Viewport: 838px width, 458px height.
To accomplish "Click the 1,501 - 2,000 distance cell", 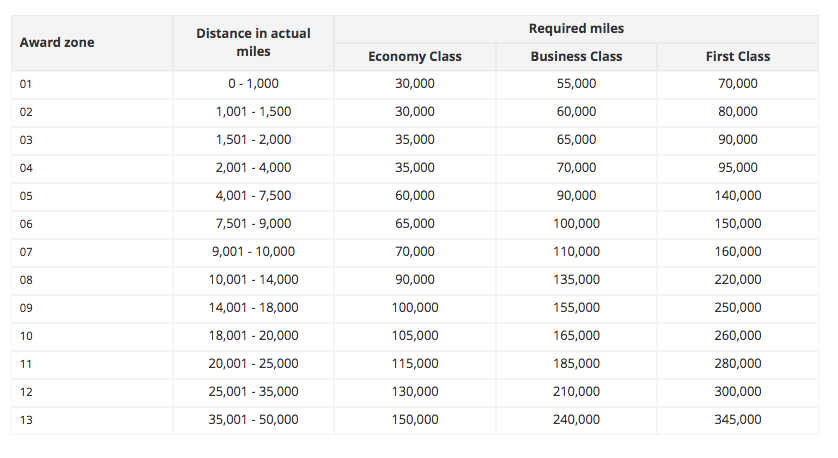I will pos(253,140).
